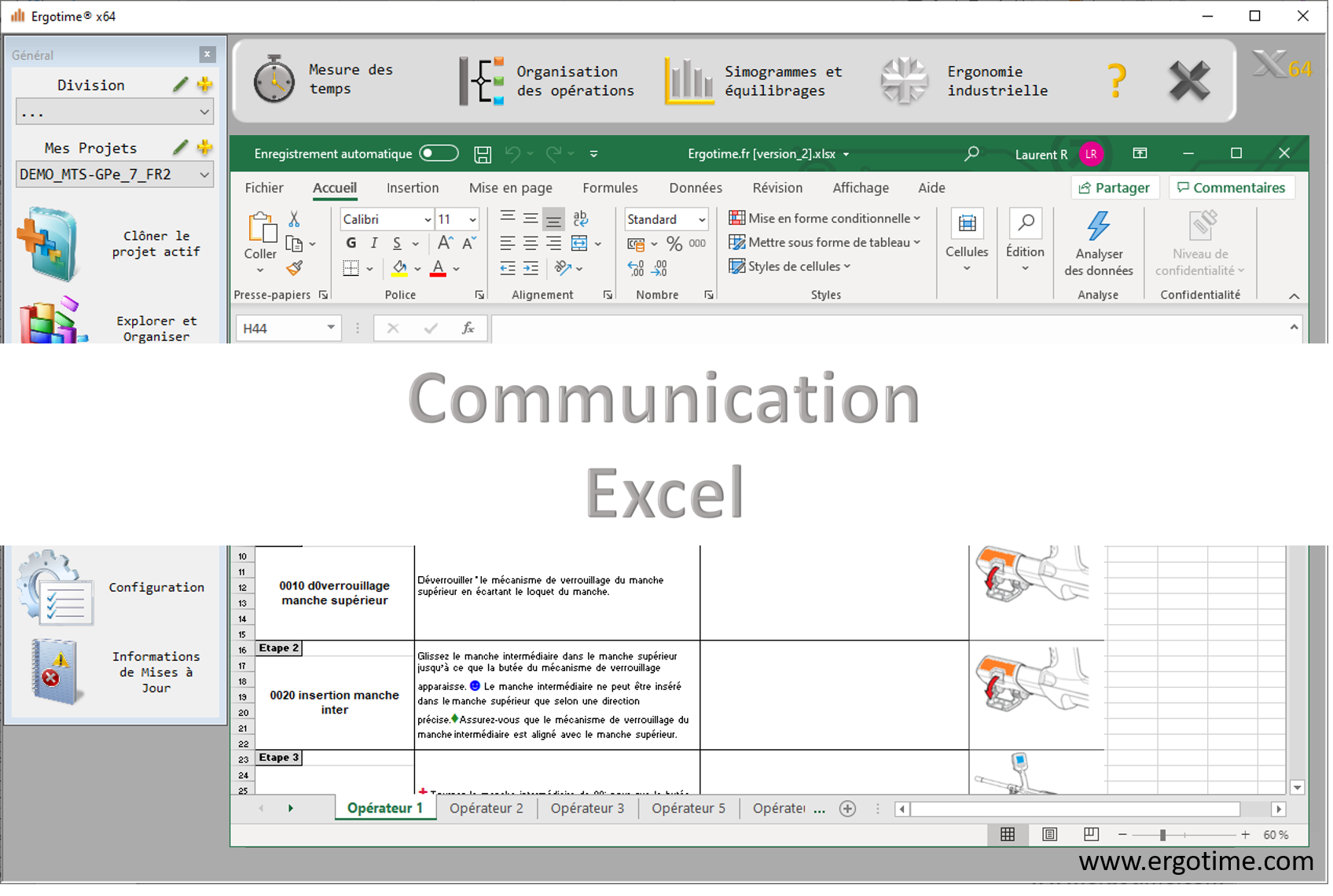Expand Mettre sous forme de tableau menu
This screenshot has height=896, width=1333.
click(x=824, y=243)
